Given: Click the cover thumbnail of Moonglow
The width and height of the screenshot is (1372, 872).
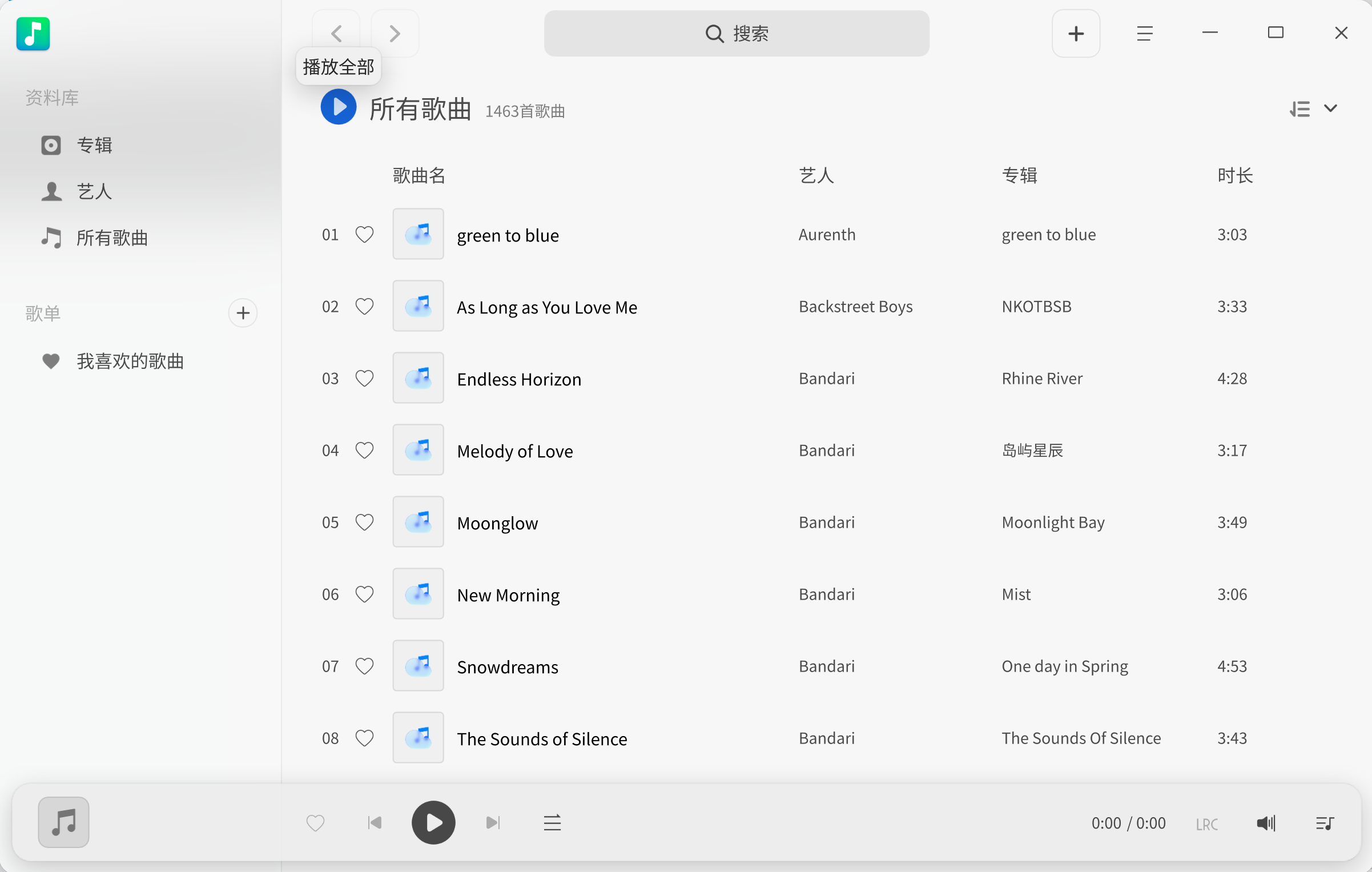Looking at the screenshot, I should coord(418,522).
